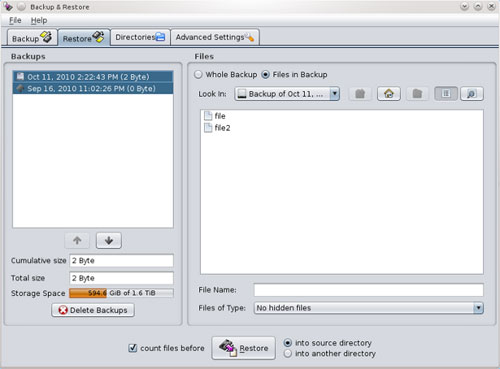Click the create new folder icon
The image size is (500, 369).
click(x=417, y=94)
